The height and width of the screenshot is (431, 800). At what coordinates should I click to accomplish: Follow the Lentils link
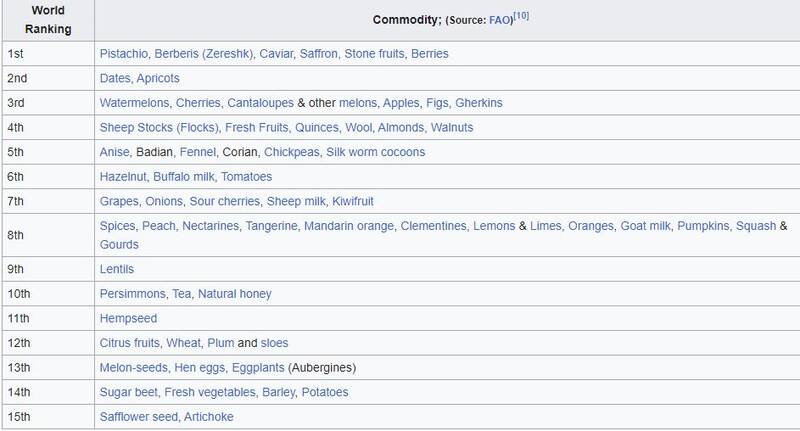[117, 269]
